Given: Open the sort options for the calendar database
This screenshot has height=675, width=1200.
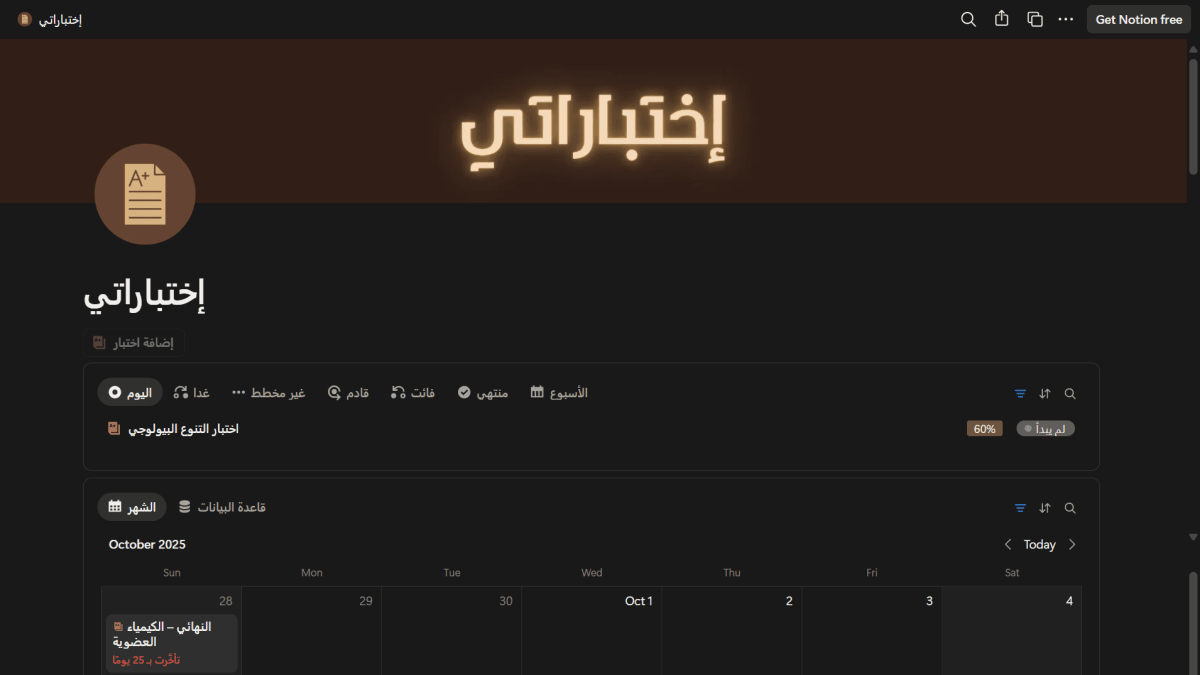Looking at the screenshot, I should (1045, 508).
